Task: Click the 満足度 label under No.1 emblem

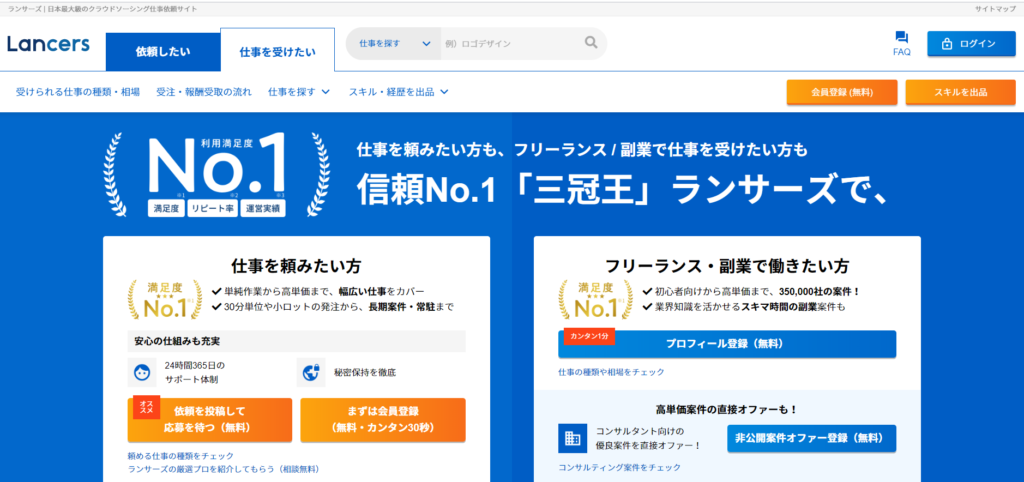Action: (x=166, y=209)
